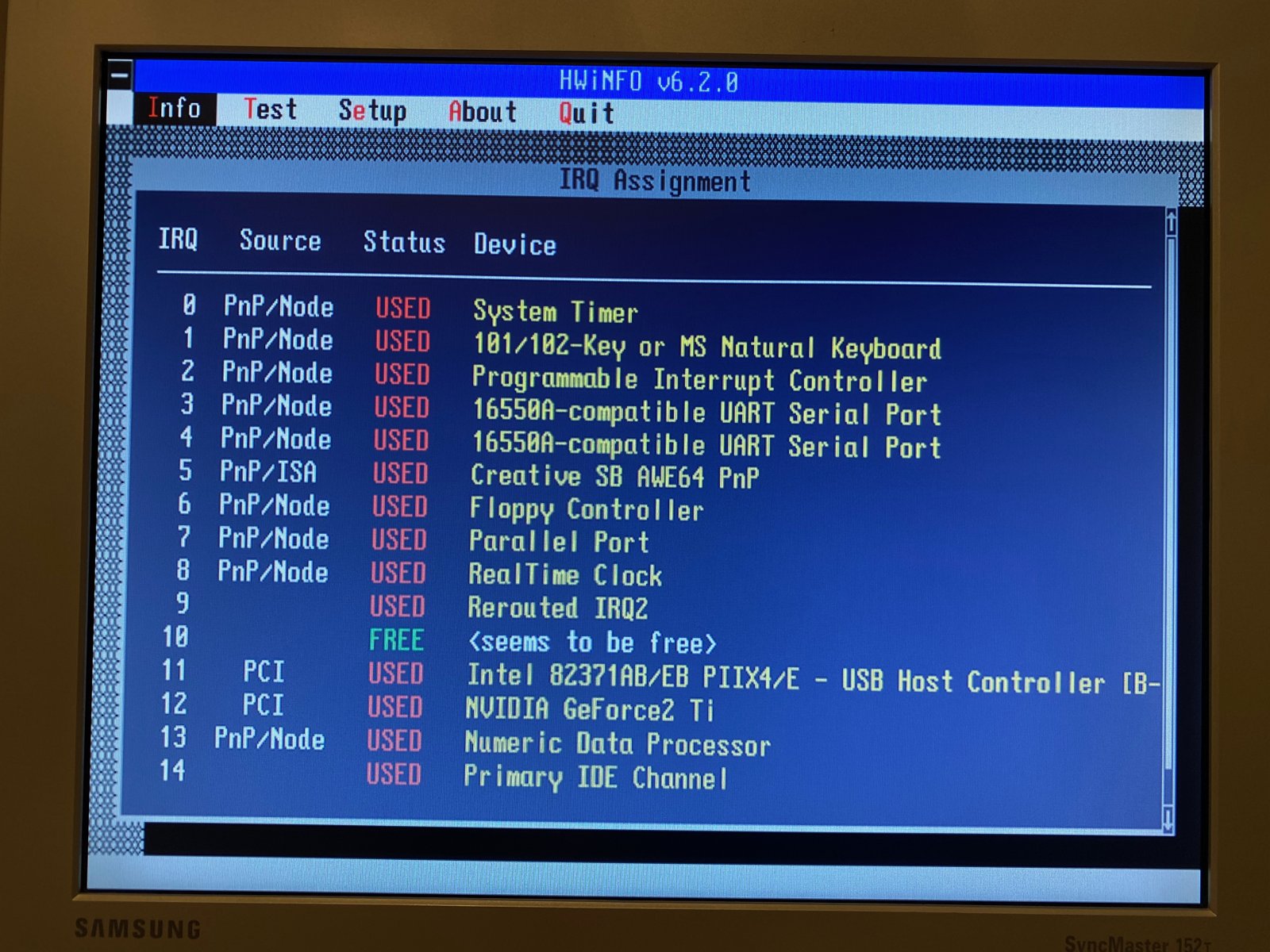Click the PnP/Node source for IRQ 8

[273, 571]
